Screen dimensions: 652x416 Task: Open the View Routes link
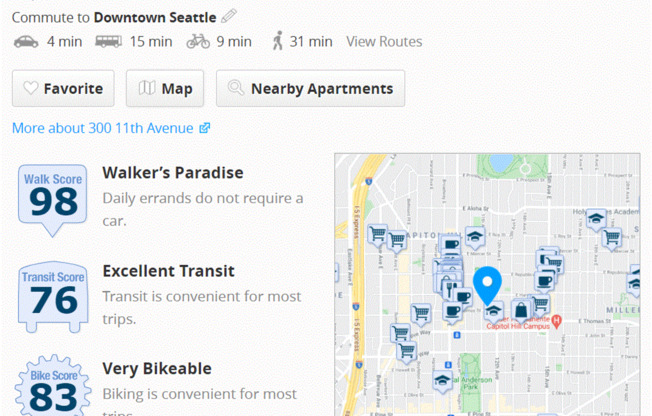tap(384, 41)
